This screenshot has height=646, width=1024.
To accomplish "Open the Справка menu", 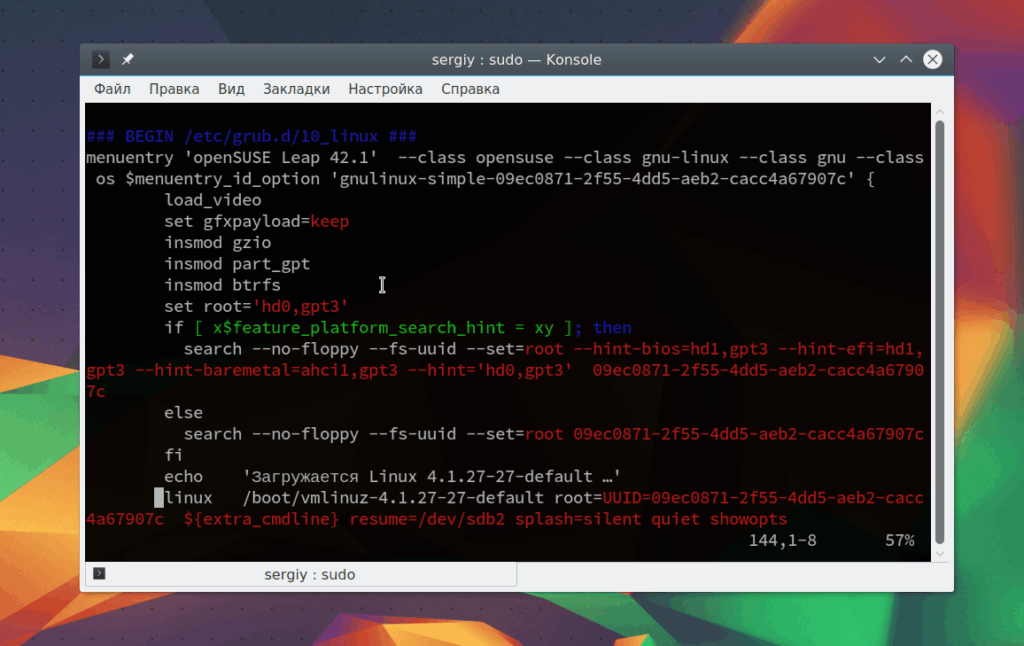I will click(470, 89).
